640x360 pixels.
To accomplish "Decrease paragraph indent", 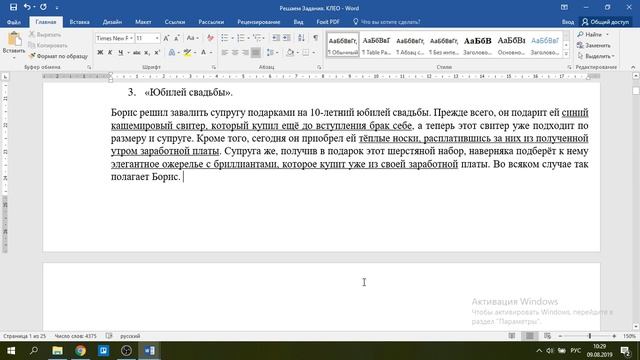I will pos(276,38).
